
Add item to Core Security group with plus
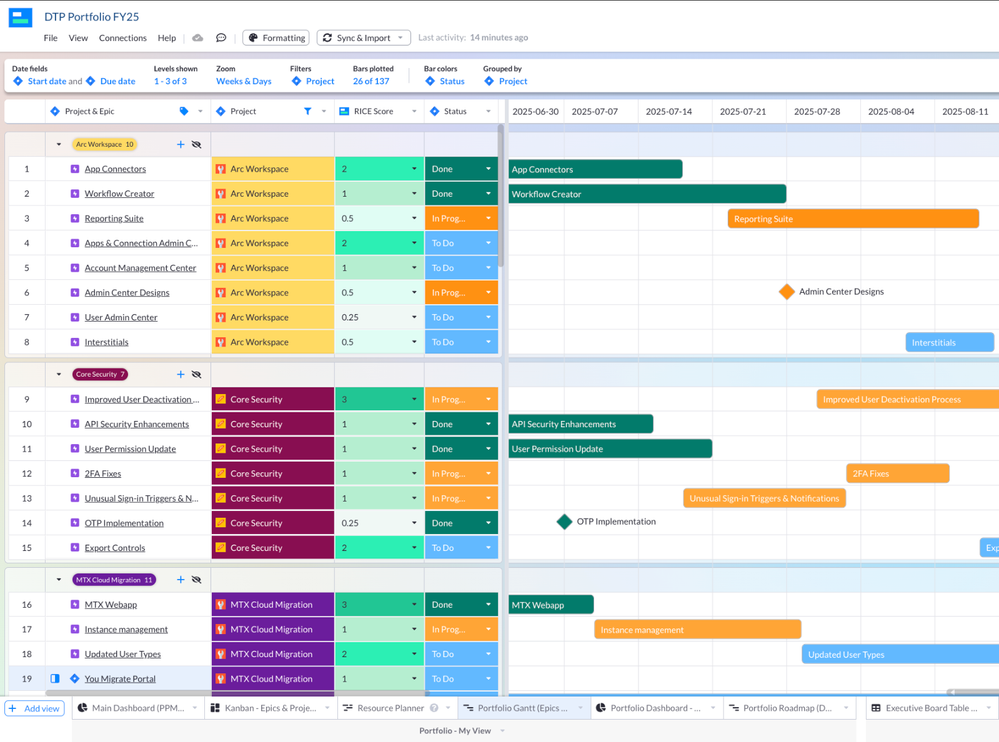click(x=180, y=375)
